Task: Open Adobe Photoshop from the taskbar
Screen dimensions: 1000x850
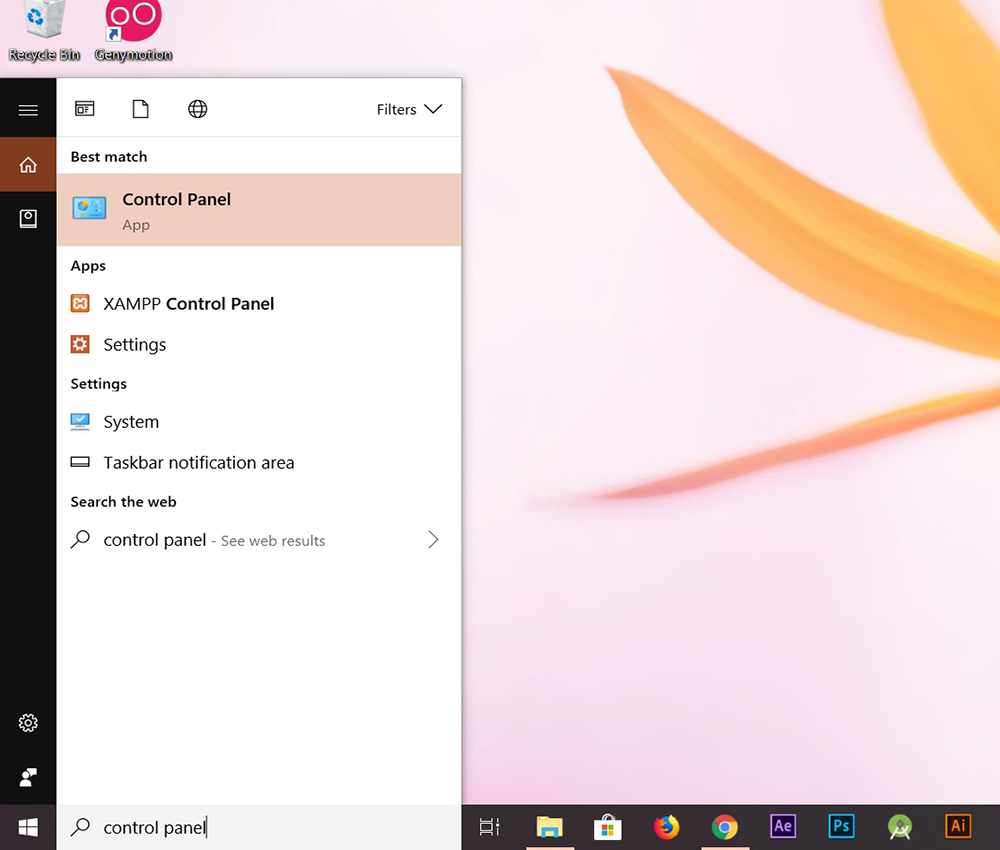Action: coord(841,827)
